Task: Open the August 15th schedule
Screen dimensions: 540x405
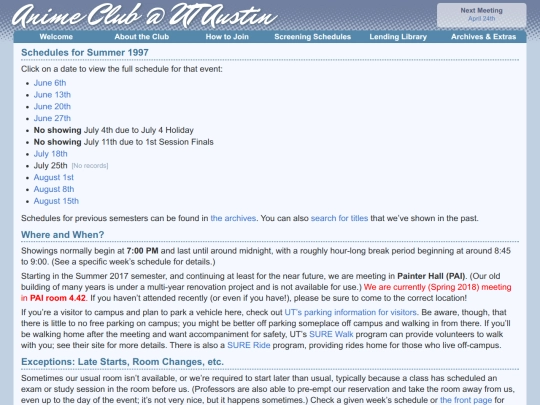Action: coord(56,201)
